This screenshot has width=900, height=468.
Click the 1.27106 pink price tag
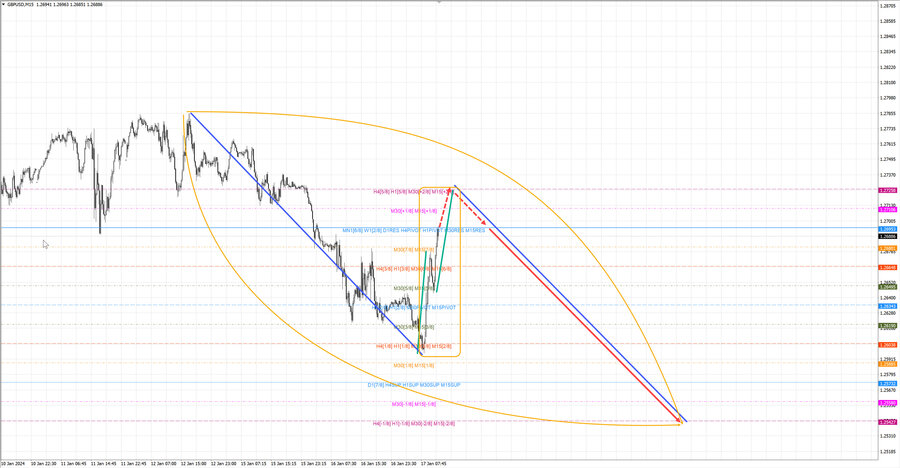coord(887,210)
